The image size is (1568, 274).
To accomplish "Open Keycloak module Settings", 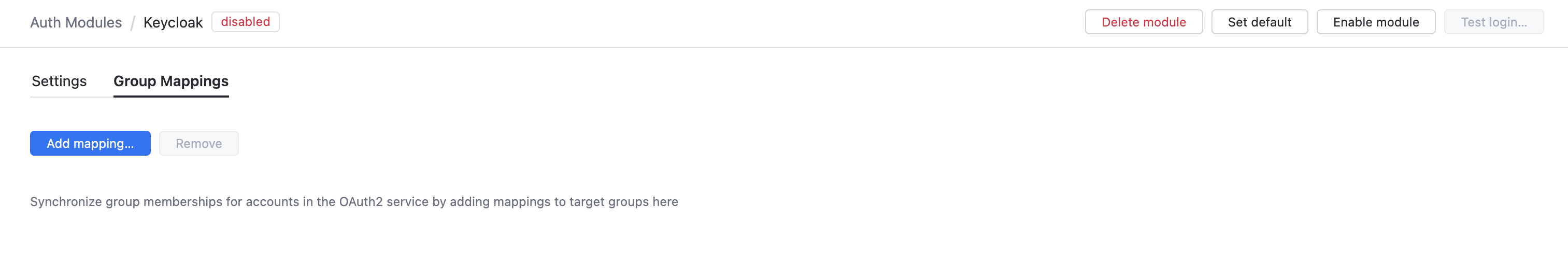I will [x=59, y=81].
